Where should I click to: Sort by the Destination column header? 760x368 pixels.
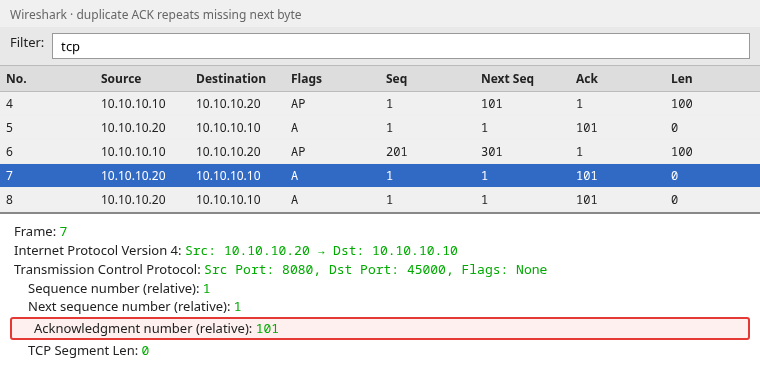coord(231,79)
